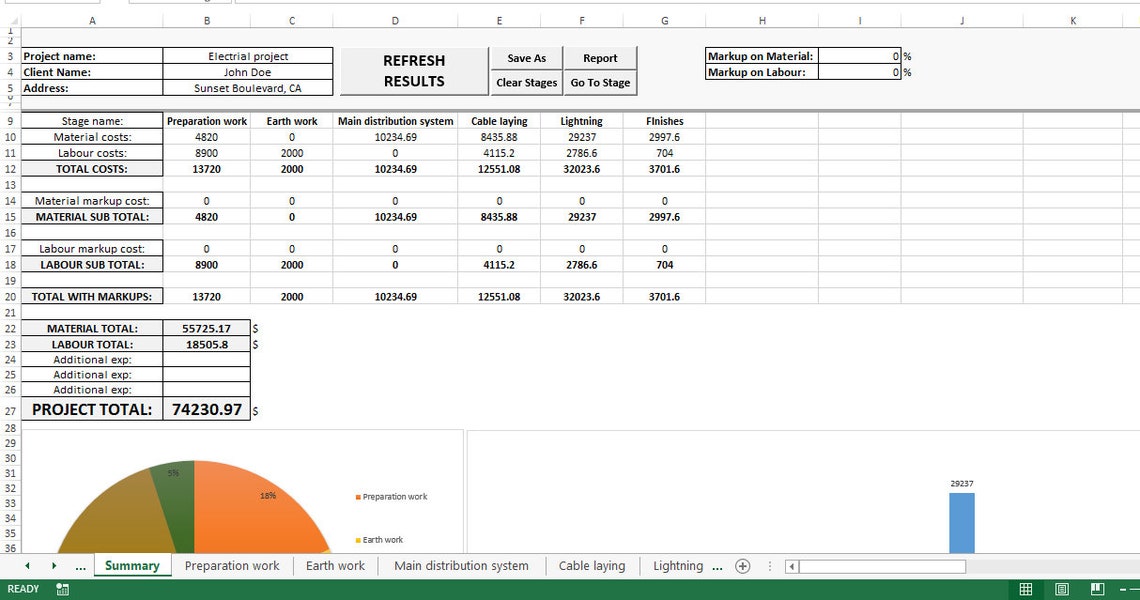
Task: Switch to the Summary sheet
Action: 131,565
